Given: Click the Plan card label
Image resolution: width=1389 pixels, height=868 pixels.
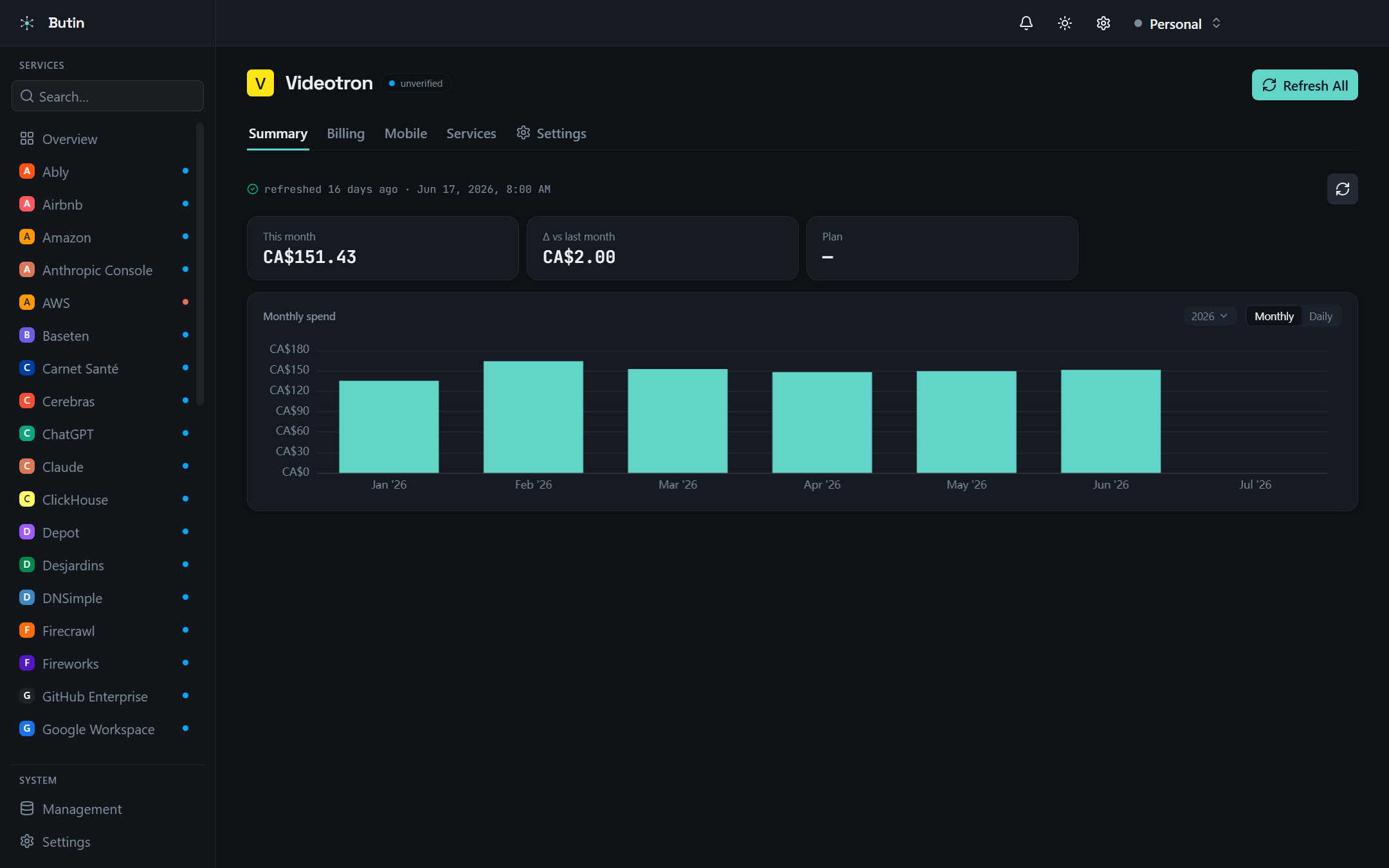Looking at the screenshot, I should 832,237.
